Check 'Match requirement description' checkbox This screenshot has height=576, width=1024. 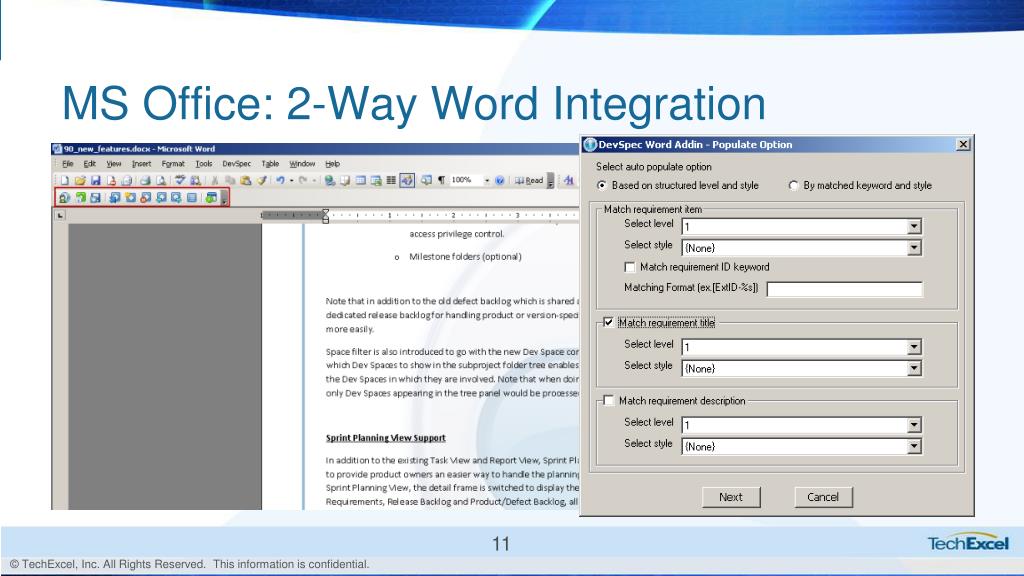(608, 400)
